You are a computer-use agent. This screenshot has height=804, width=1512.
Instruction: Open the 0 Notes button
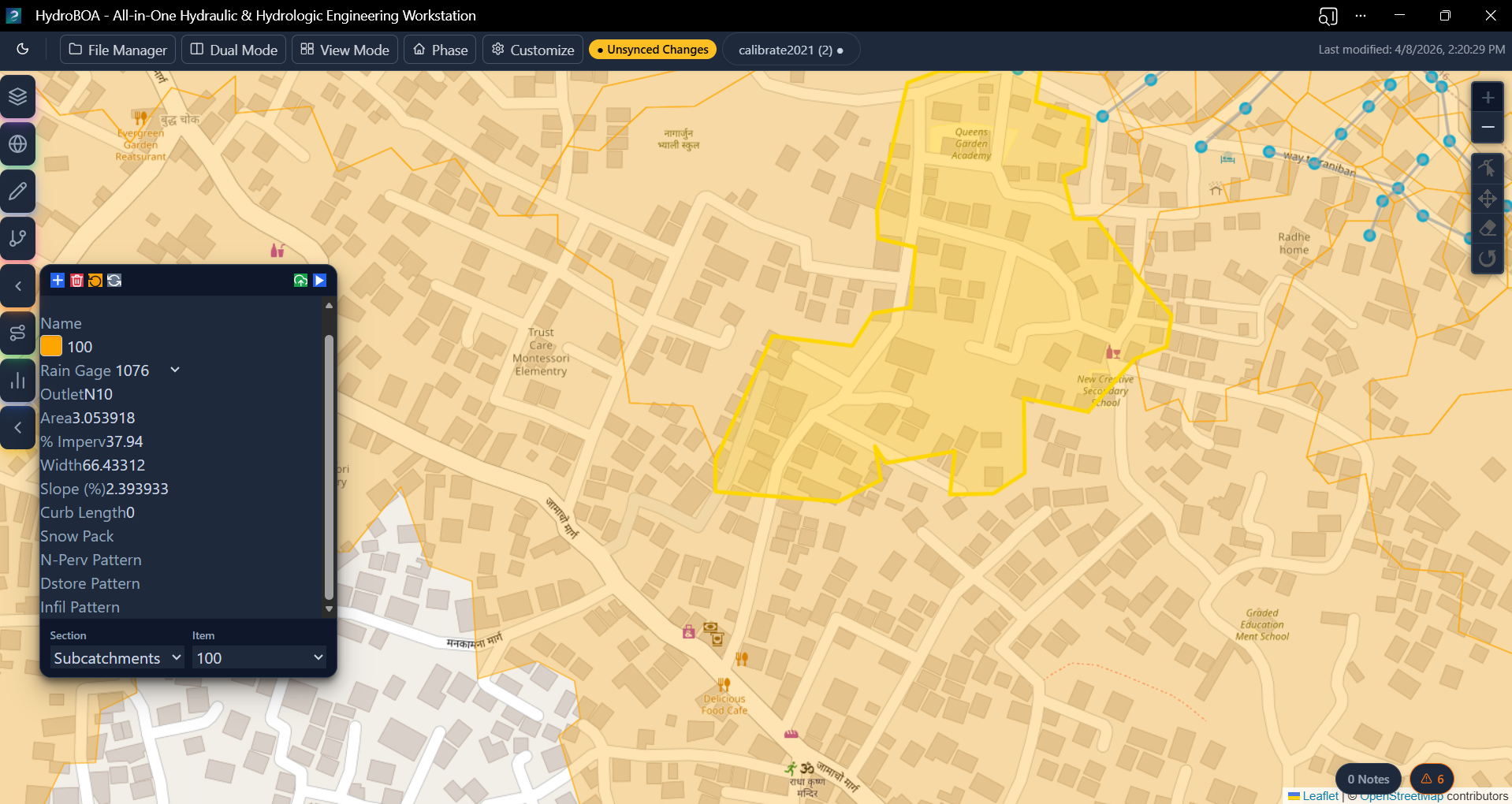click(x=1368, y=779)
